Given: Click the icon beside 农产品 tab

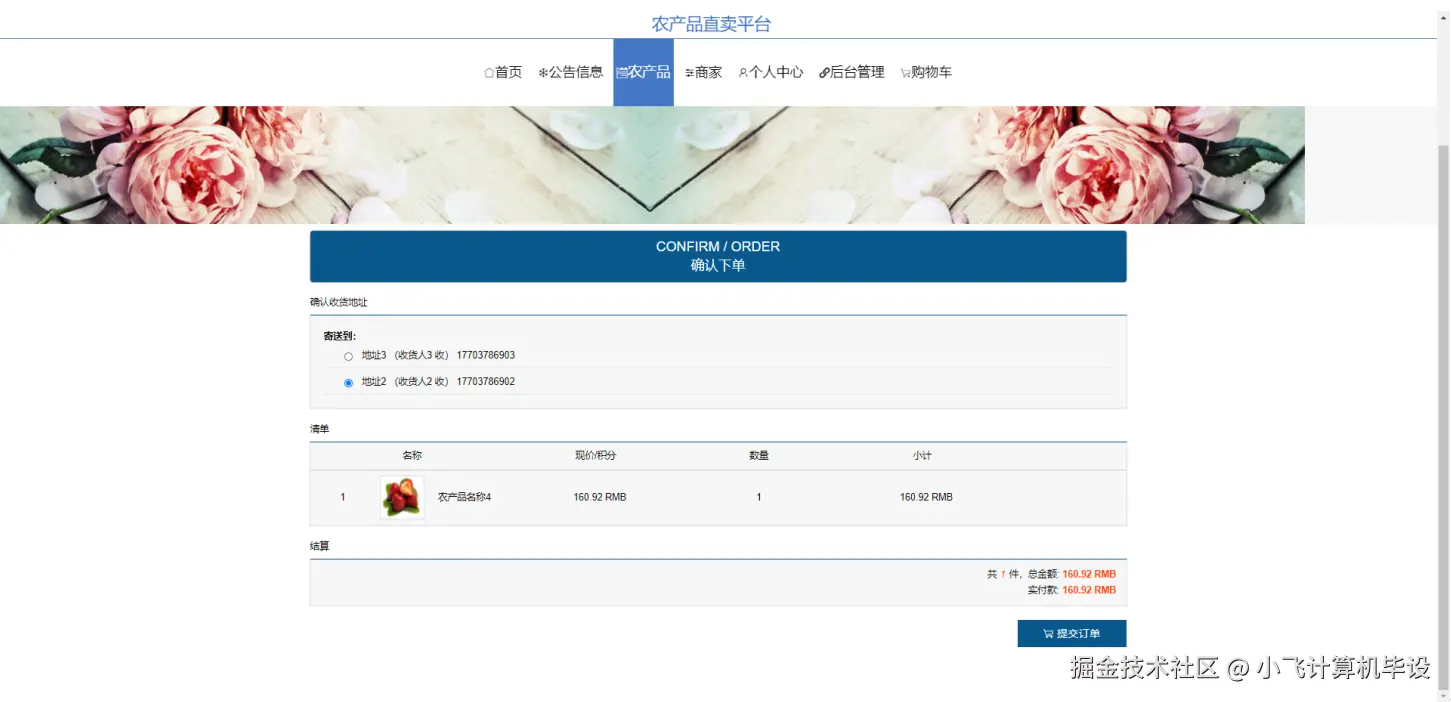Looking at the screenshot, I should pos(622,73).
